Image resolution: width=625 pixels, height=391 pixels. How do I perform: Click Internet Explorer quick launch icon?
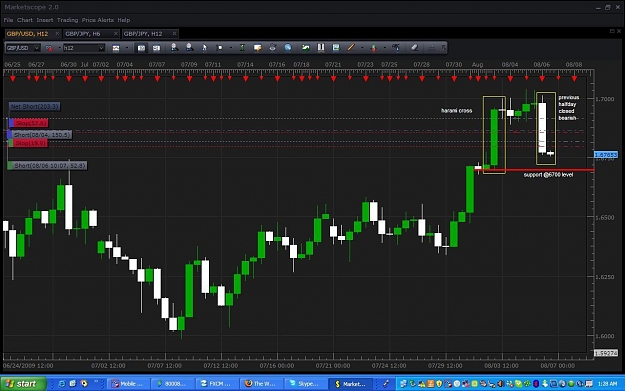(x=62, y=384)
